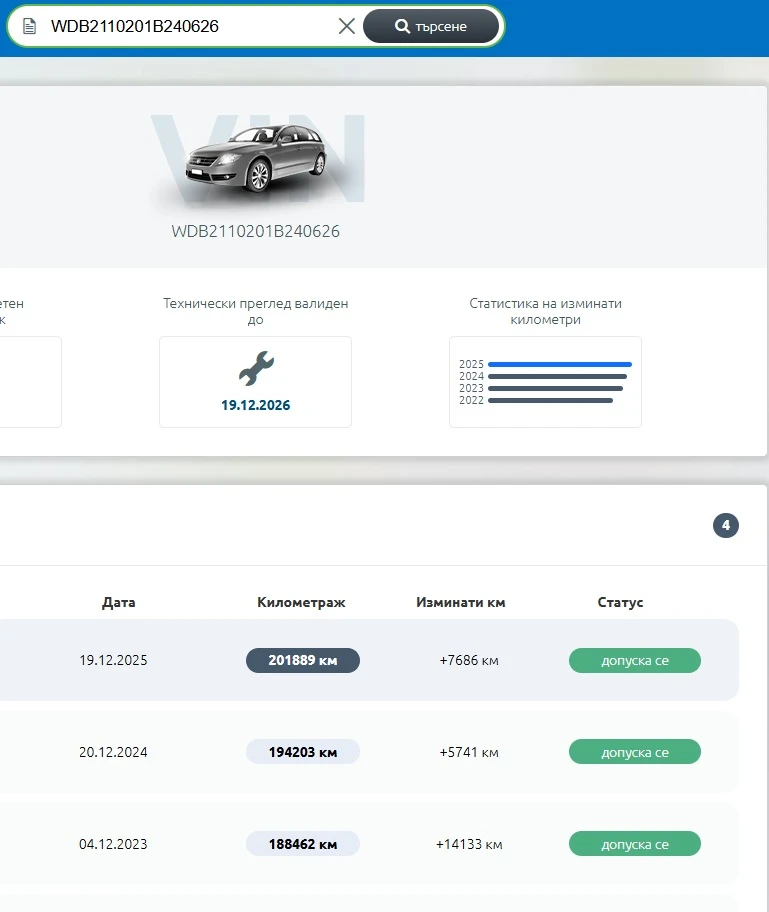
Task: Click the 2024 mileage bar
Action: [x=557, y=377]
